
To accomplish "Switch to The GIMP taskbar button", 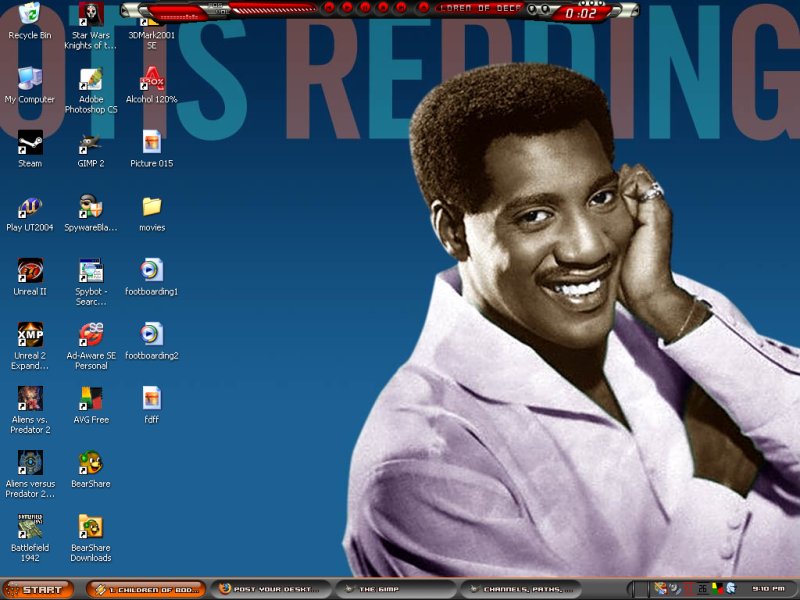I will coord(395,590).
